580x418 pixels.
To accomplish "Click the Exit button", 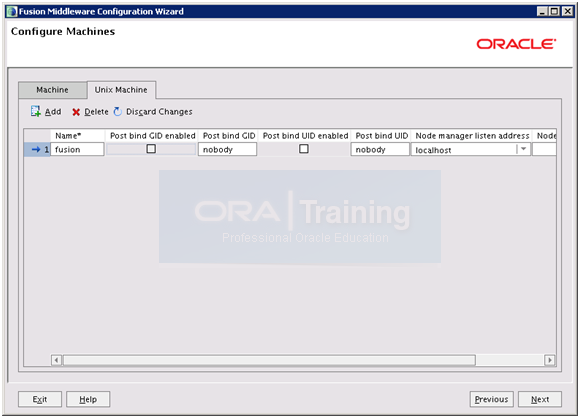I will click(x=40, y=399).
